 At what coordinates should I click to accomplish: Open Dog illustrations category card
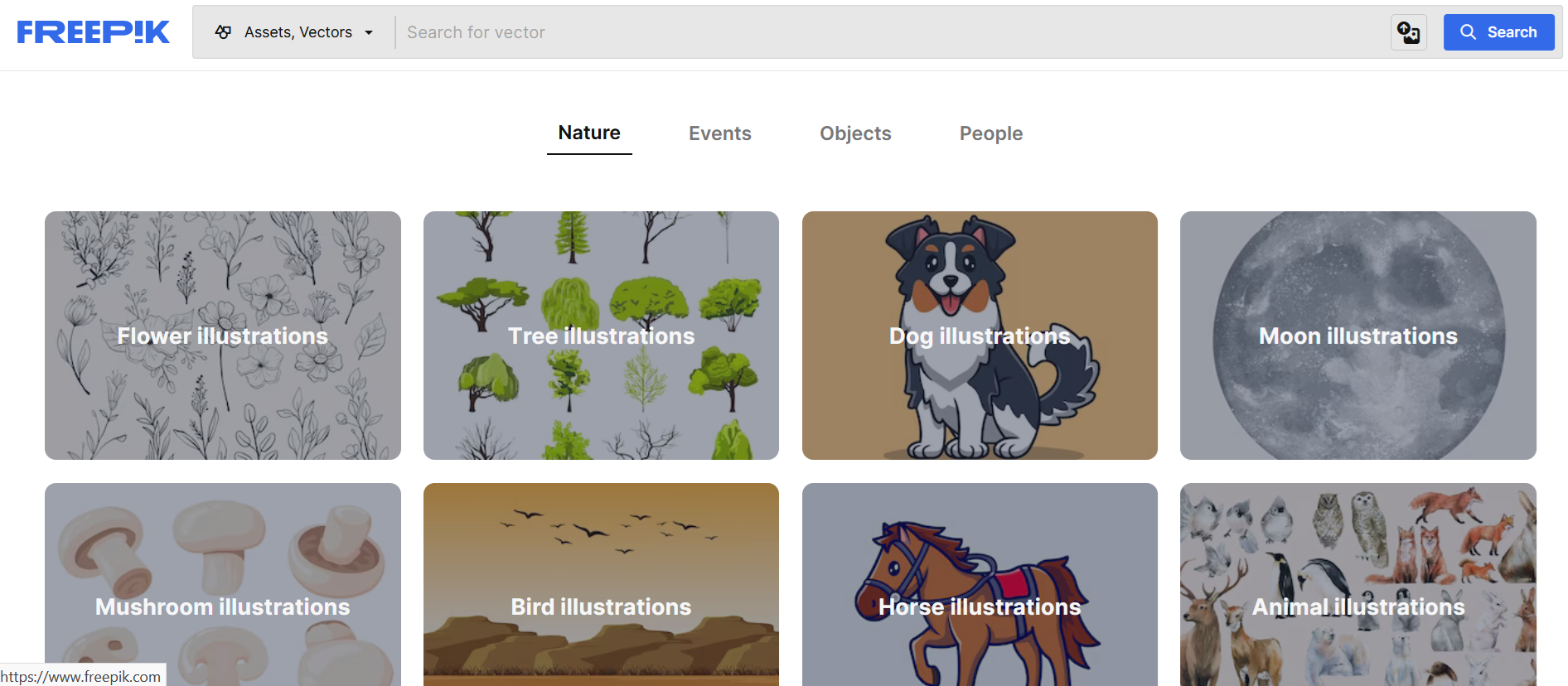tap(980, 336)
